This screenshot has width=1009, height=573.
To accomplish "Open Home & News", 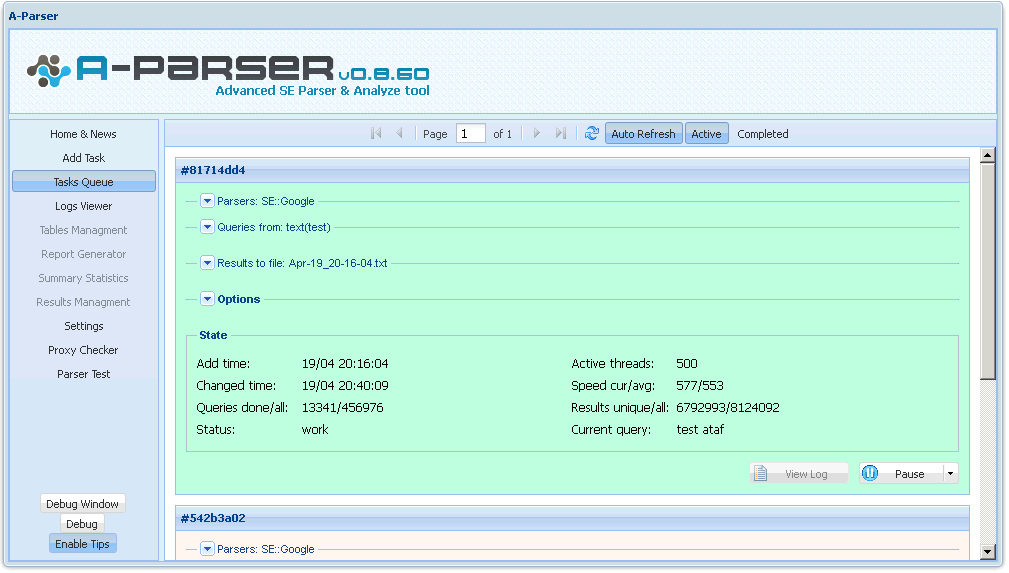I will click(x=84, y=134).
